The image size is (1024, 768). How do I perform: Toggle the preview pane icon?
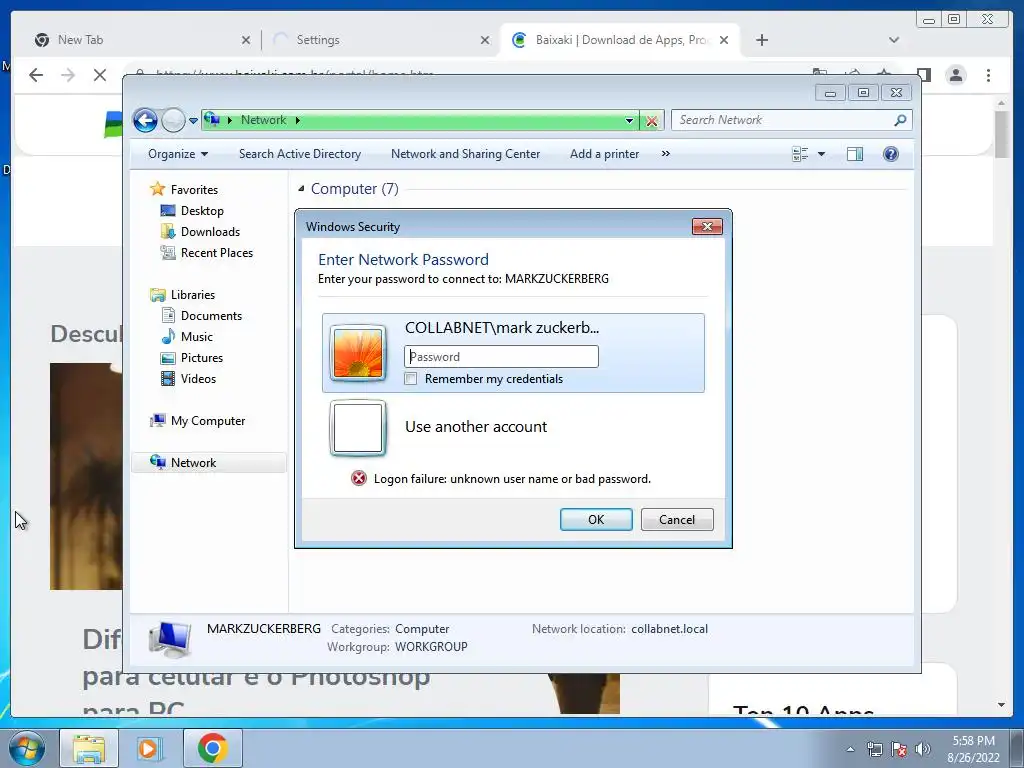click(x=855, y=154)
